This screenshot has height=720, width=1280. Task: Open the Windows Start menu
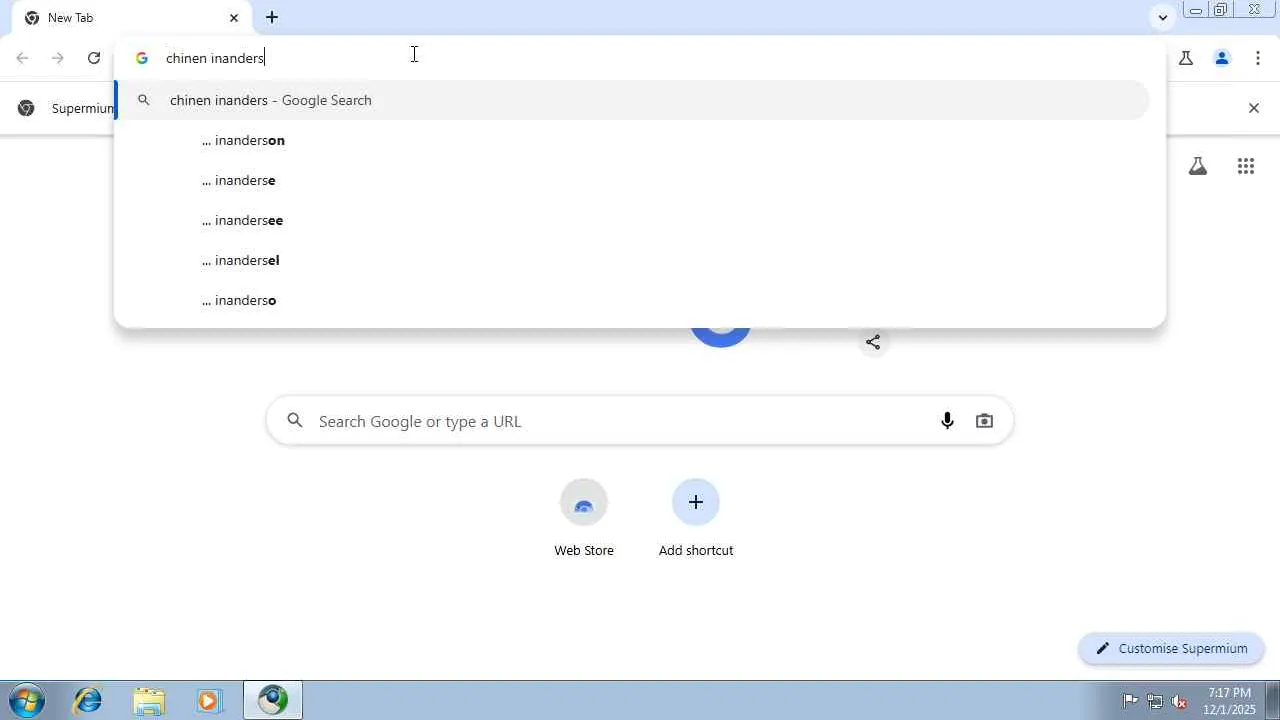(x=27, y=700)
